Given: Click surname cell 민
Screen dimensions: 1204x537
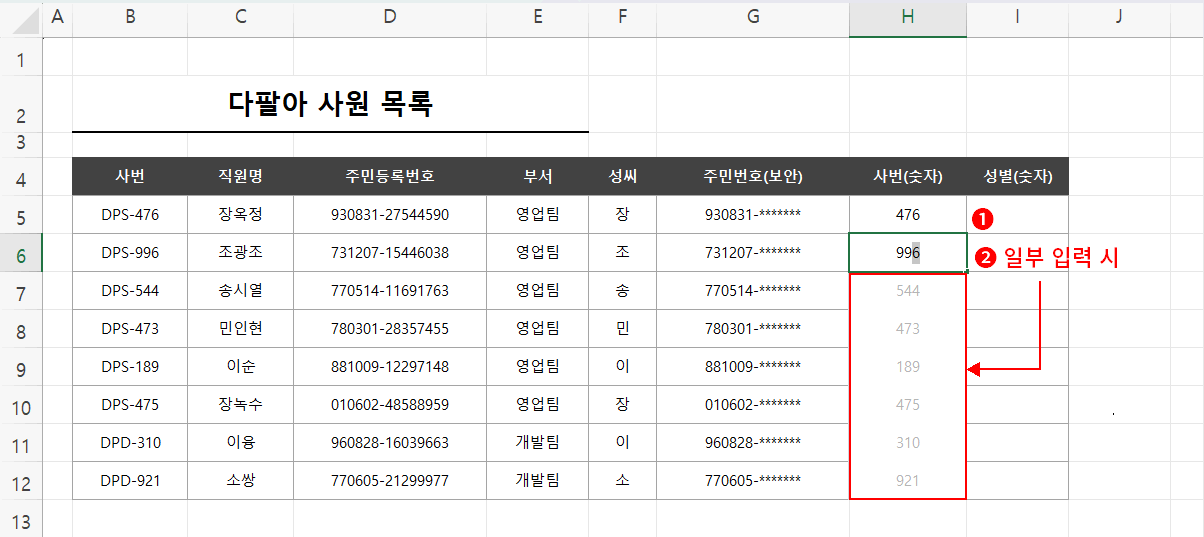Looking at the screenshot, I should point(623,329).
